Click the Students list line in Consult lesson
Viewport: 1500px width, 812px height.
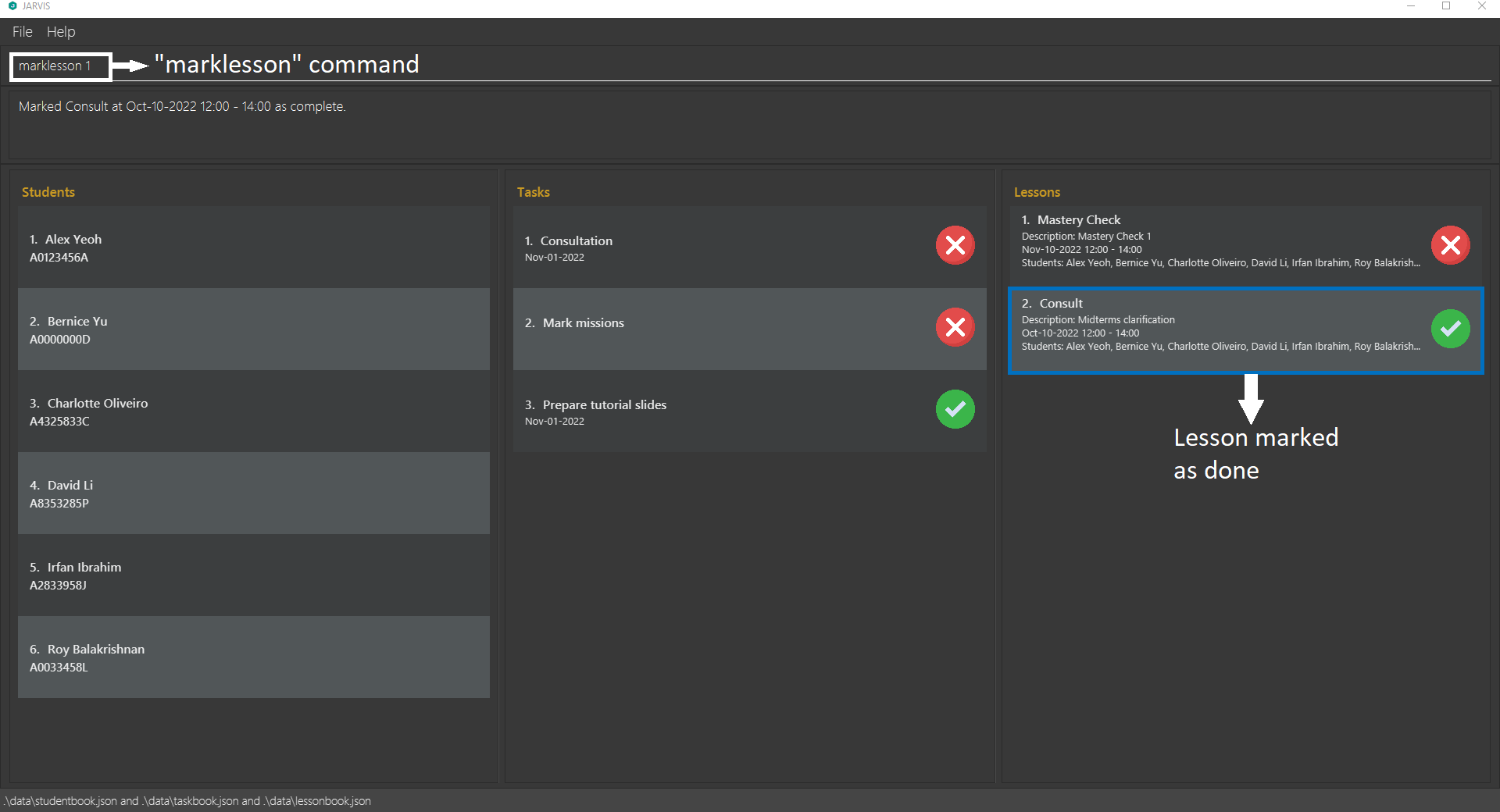pos(1221,347)
